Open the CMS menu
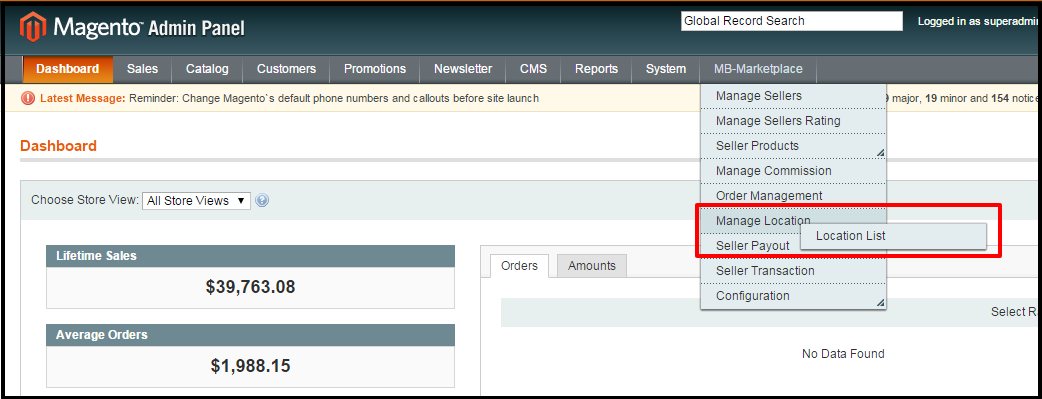The image size is (1042, 399). coord(533,69)
